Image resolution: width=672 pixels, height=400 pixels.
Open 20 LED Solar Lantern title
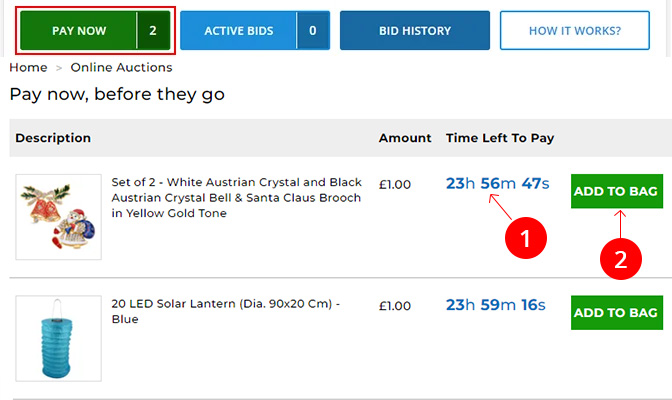pos(224,311)
